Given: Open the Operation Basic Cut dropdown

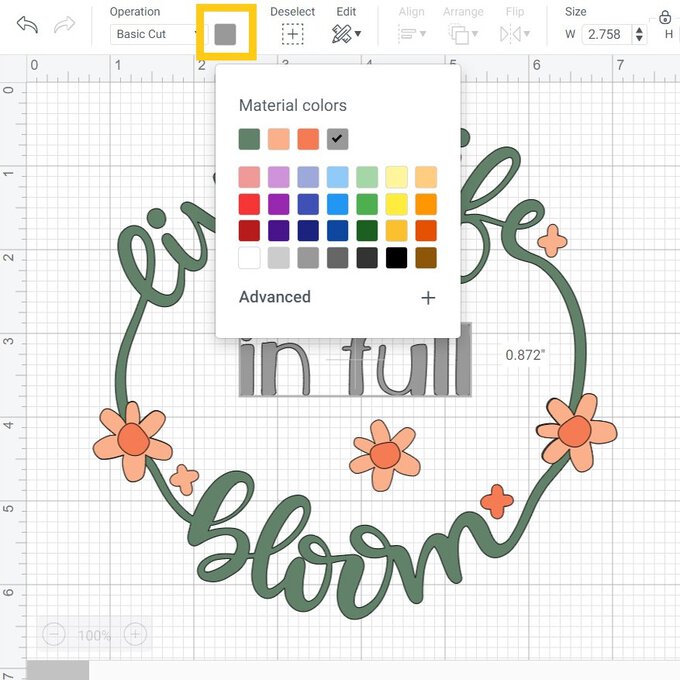Looking at the screenshot, I should point(155,34).
